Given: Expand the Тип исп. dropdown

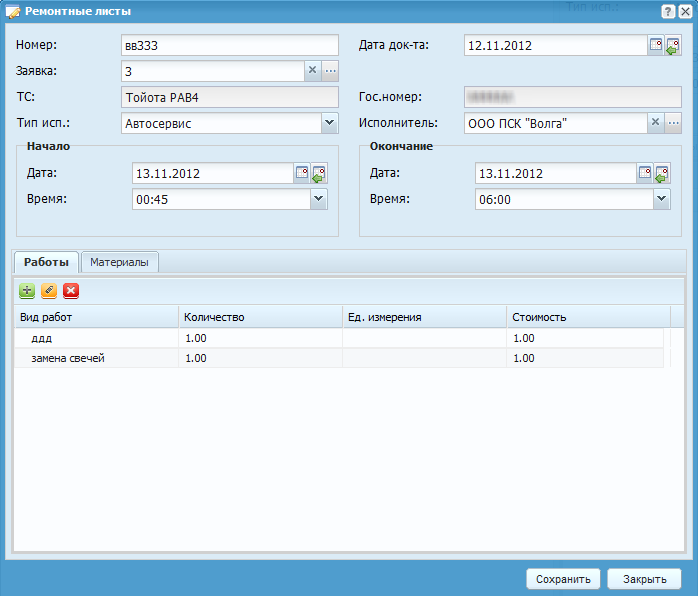Looking at the screenshot, I should 329,123.
